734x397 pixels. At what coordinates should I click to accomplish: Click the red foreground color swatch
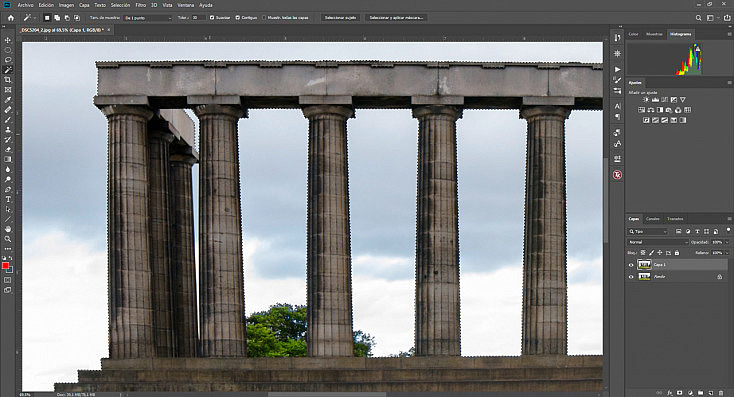(x=5, y=266)
